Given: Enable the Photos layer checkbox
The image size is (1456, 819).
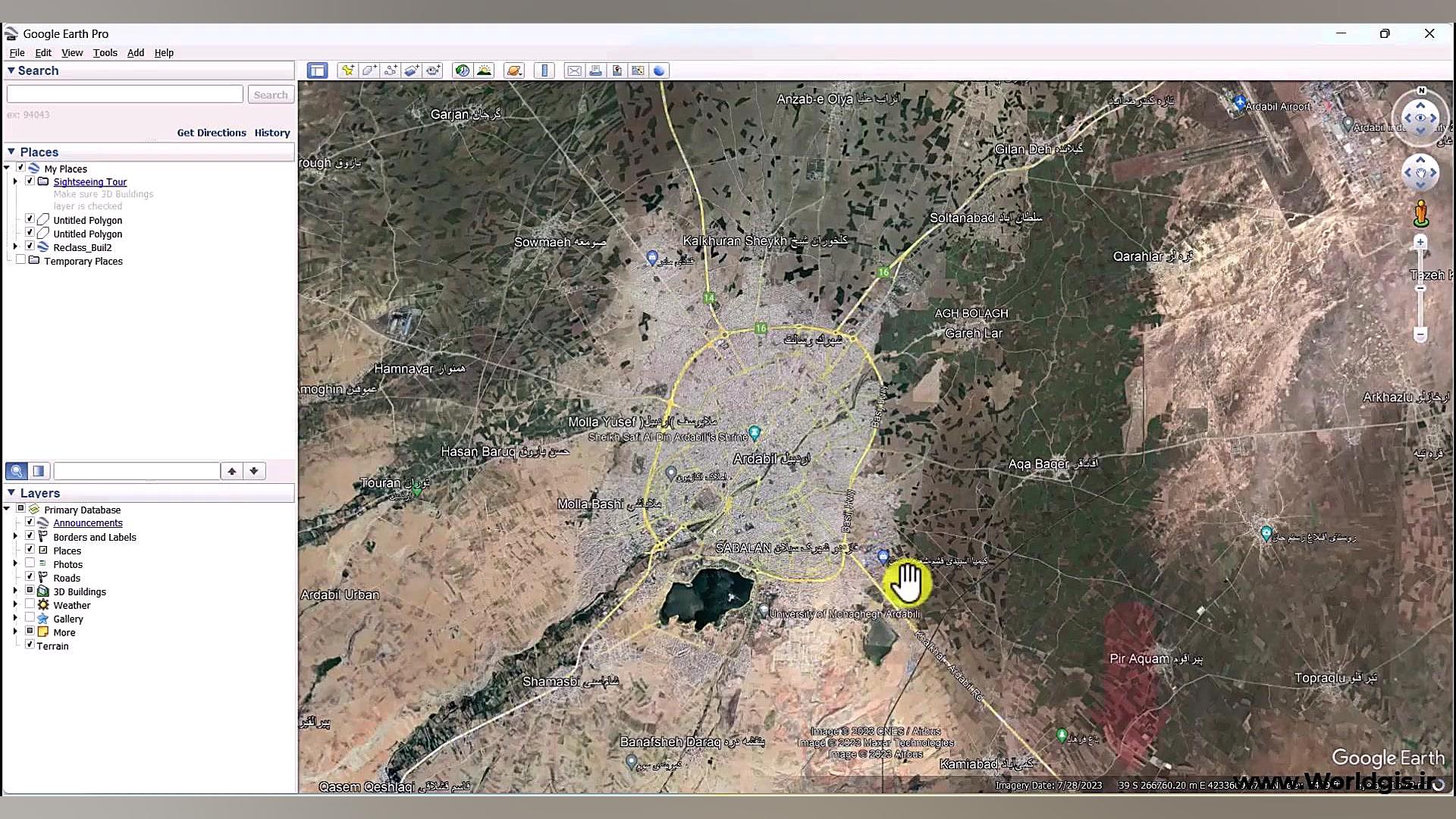Looking at the screenshot, I should point(30,563).
